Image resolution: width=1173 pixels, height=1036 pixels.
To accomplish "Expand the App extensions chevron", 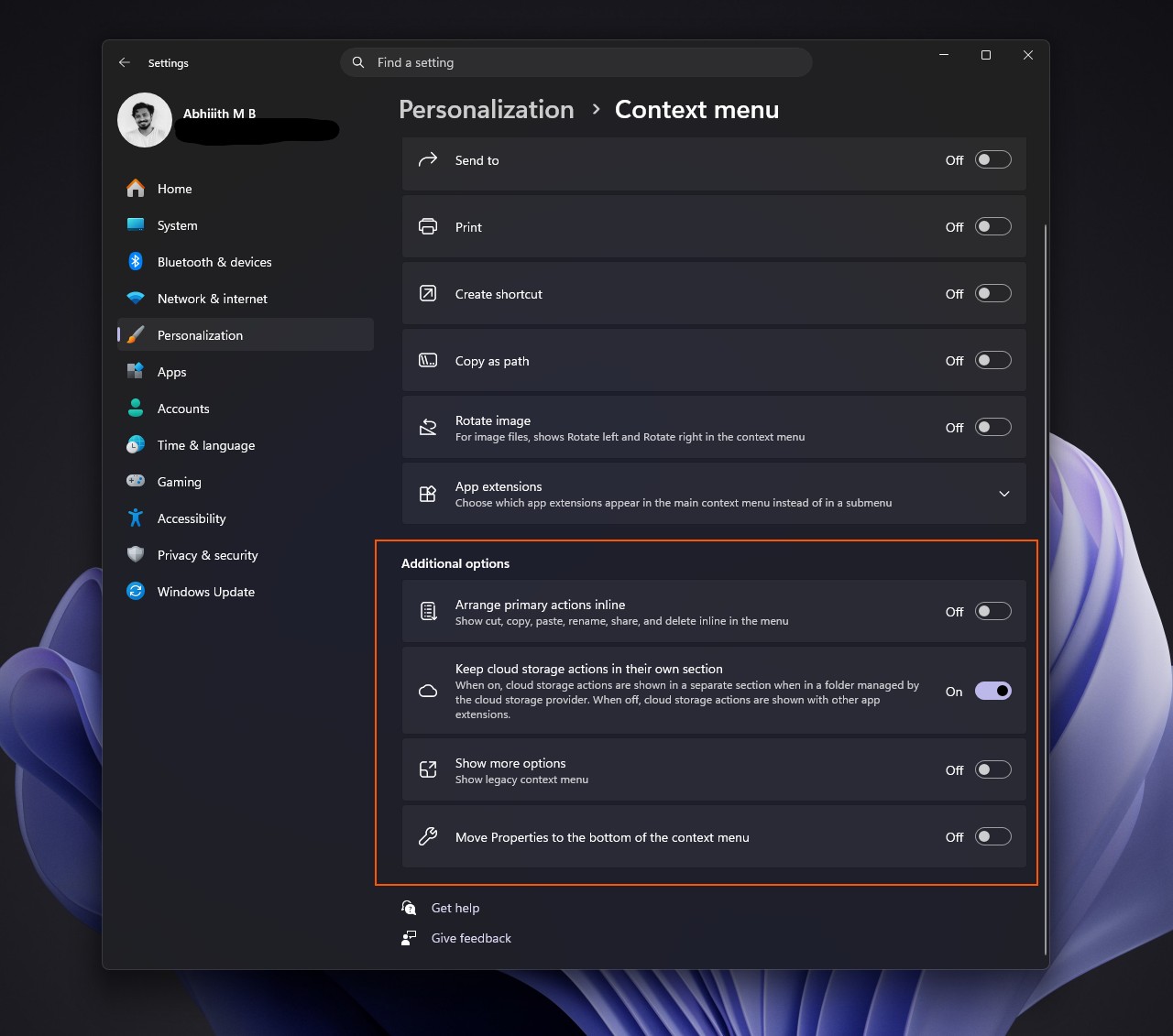I will [1004, 494].
